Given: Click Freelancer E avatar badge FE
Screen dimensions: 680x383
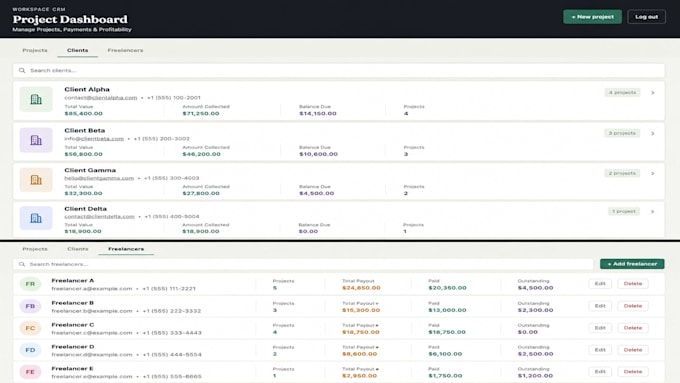Looking at the screenshot, I should point(30,372).
